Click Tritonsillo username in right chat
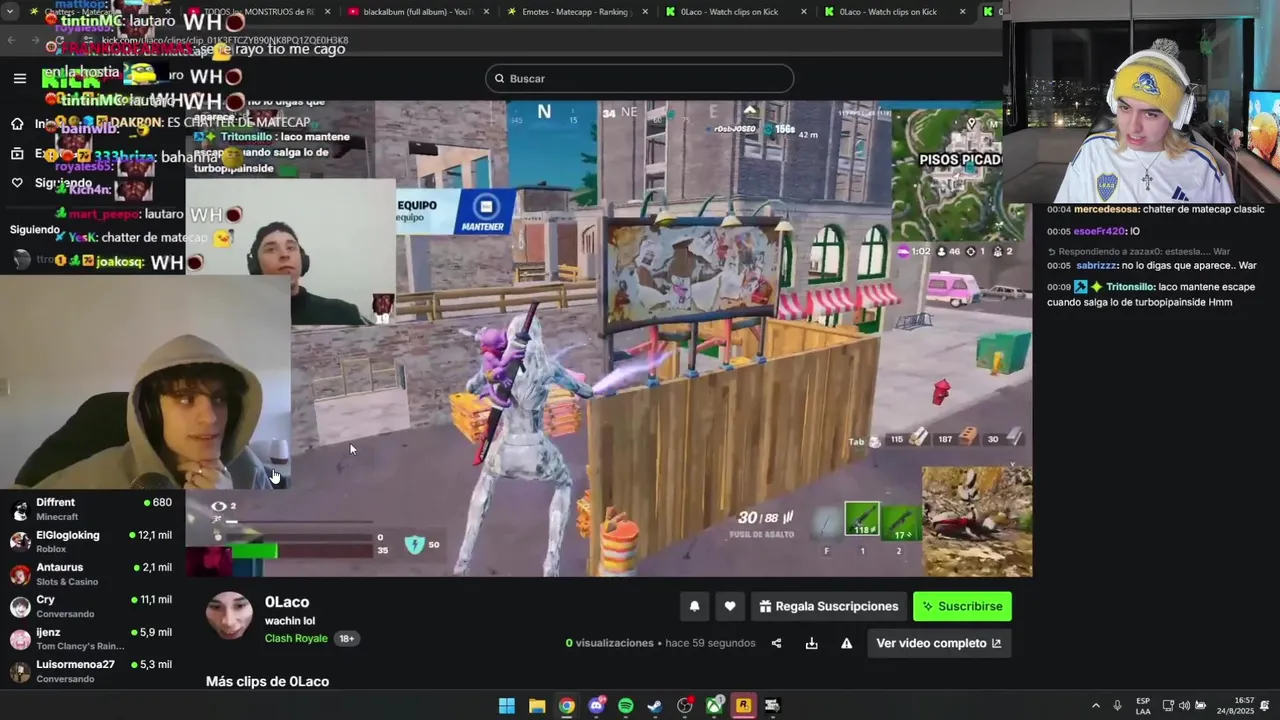 1130,287
